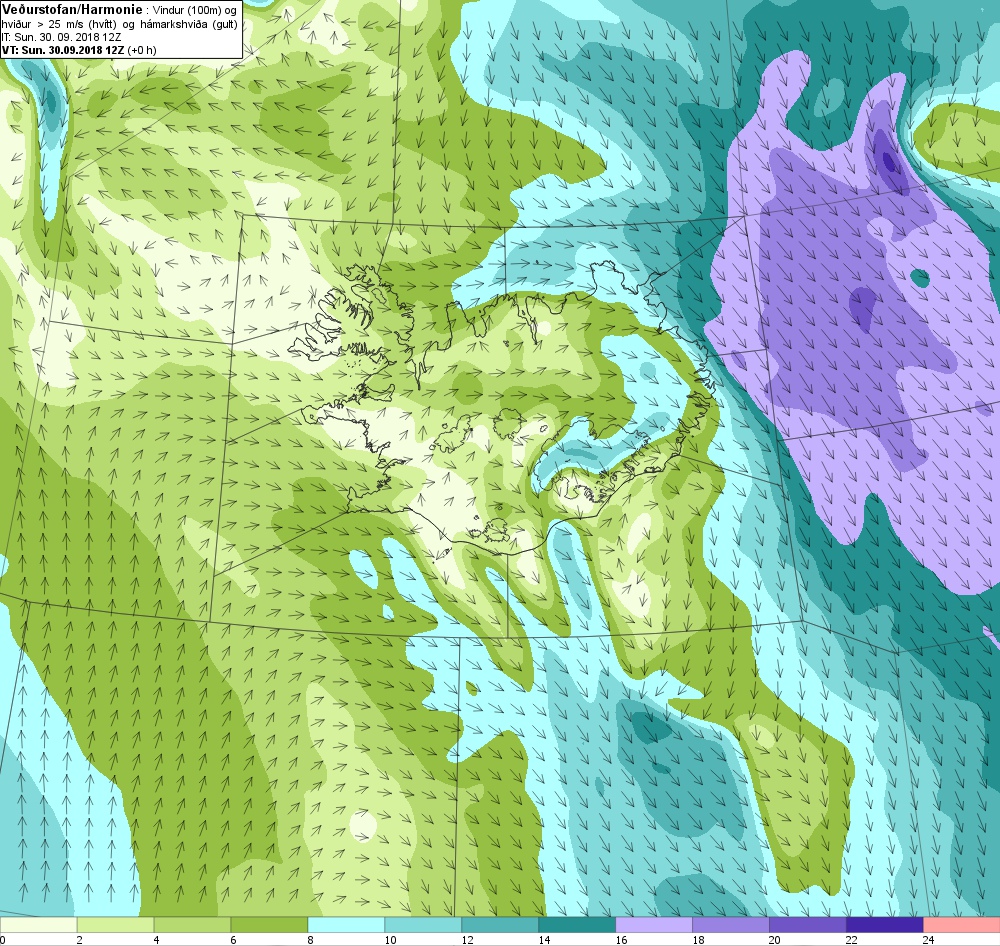This screenshot has height=946, width=1000.
Task: Click the medium purple 18–20 m/s legend swatch
Action: point(731,925)
